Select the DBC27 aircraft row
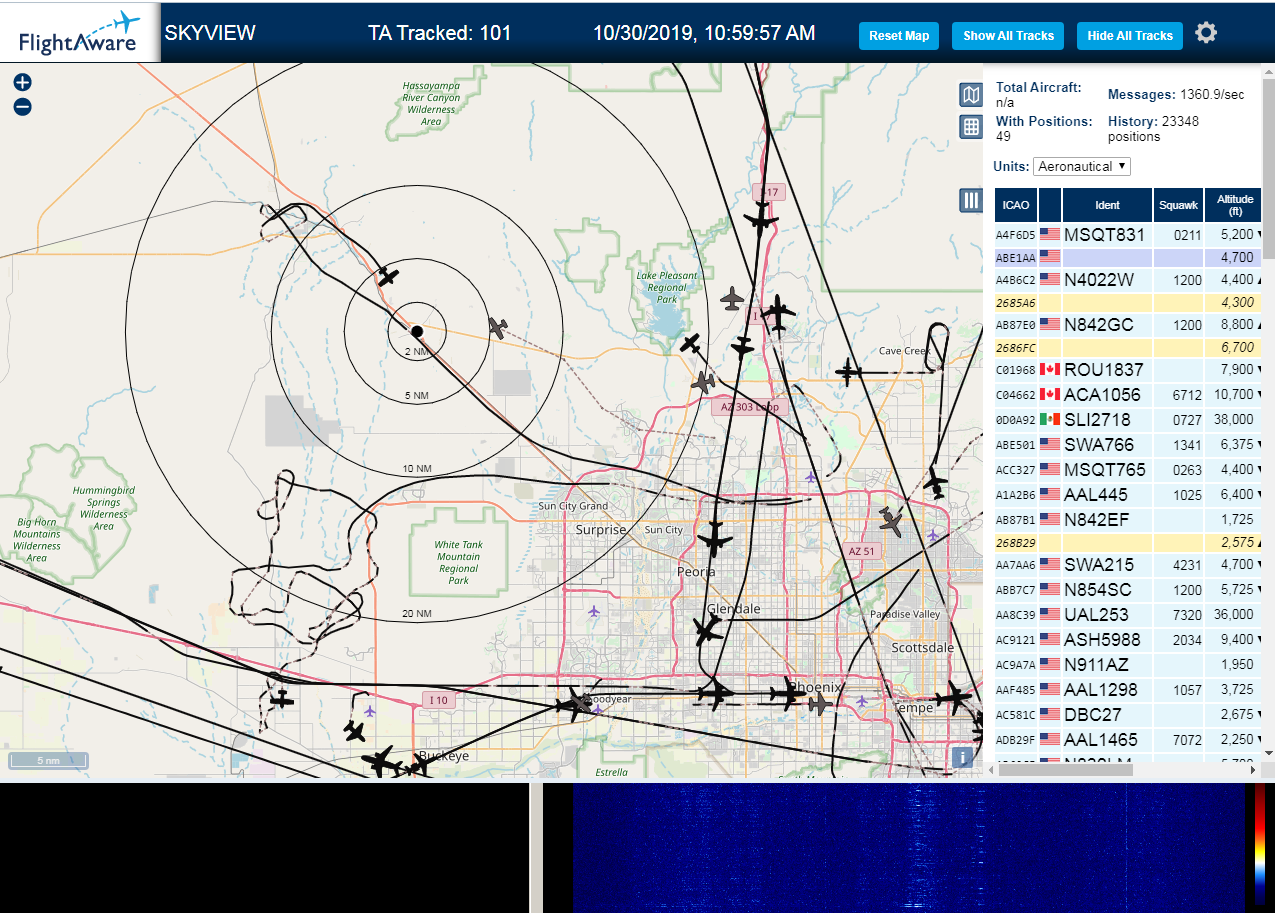This screenshot has width=1275, height=913. (x=1129, y=715)
